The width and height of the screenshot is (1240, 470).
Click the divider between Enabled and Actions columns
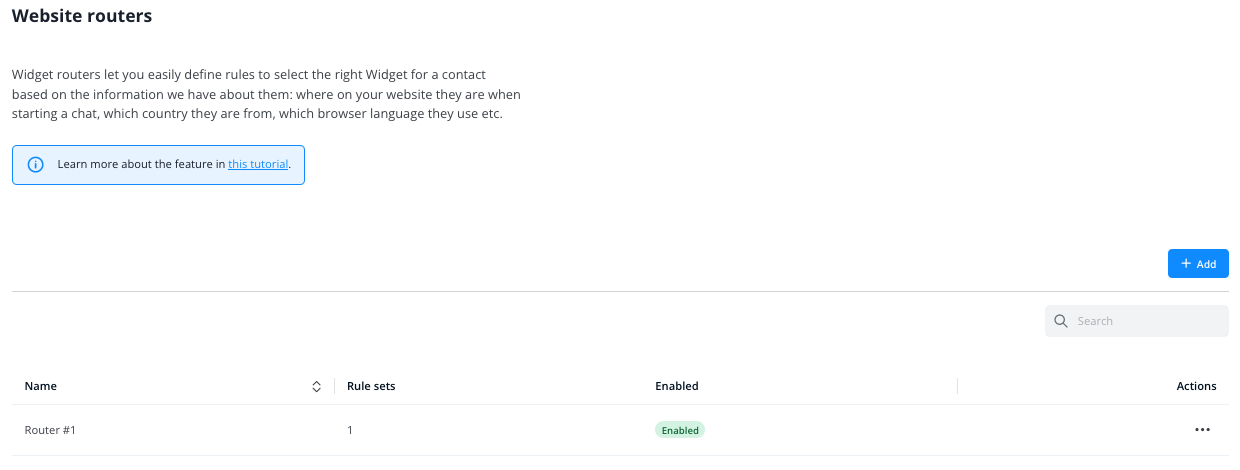pyautogui.click(x=958, y=386)
